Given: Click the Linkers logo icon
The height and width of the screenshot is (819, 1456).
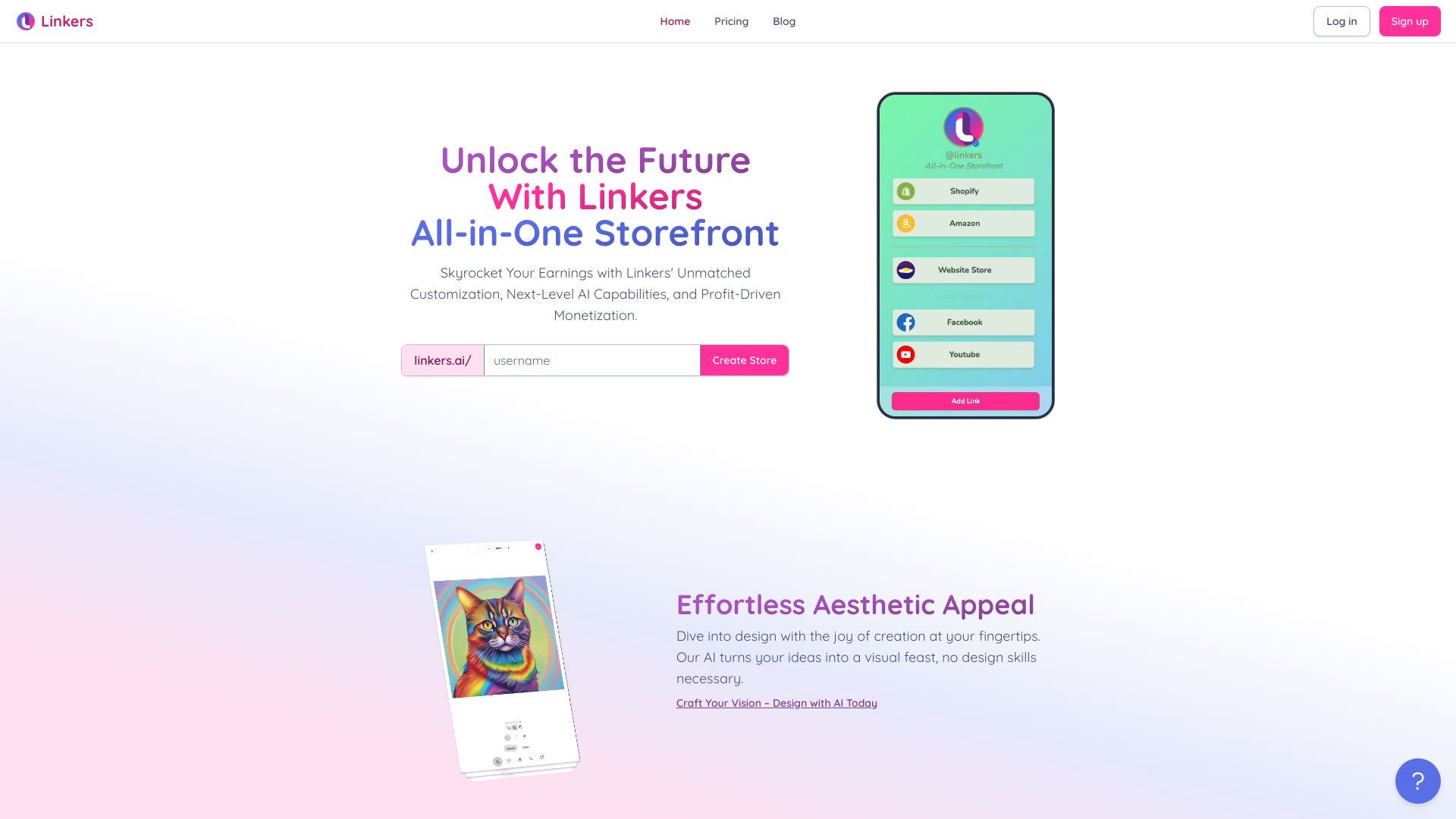Looking at the screenshot, I should 25,21.
